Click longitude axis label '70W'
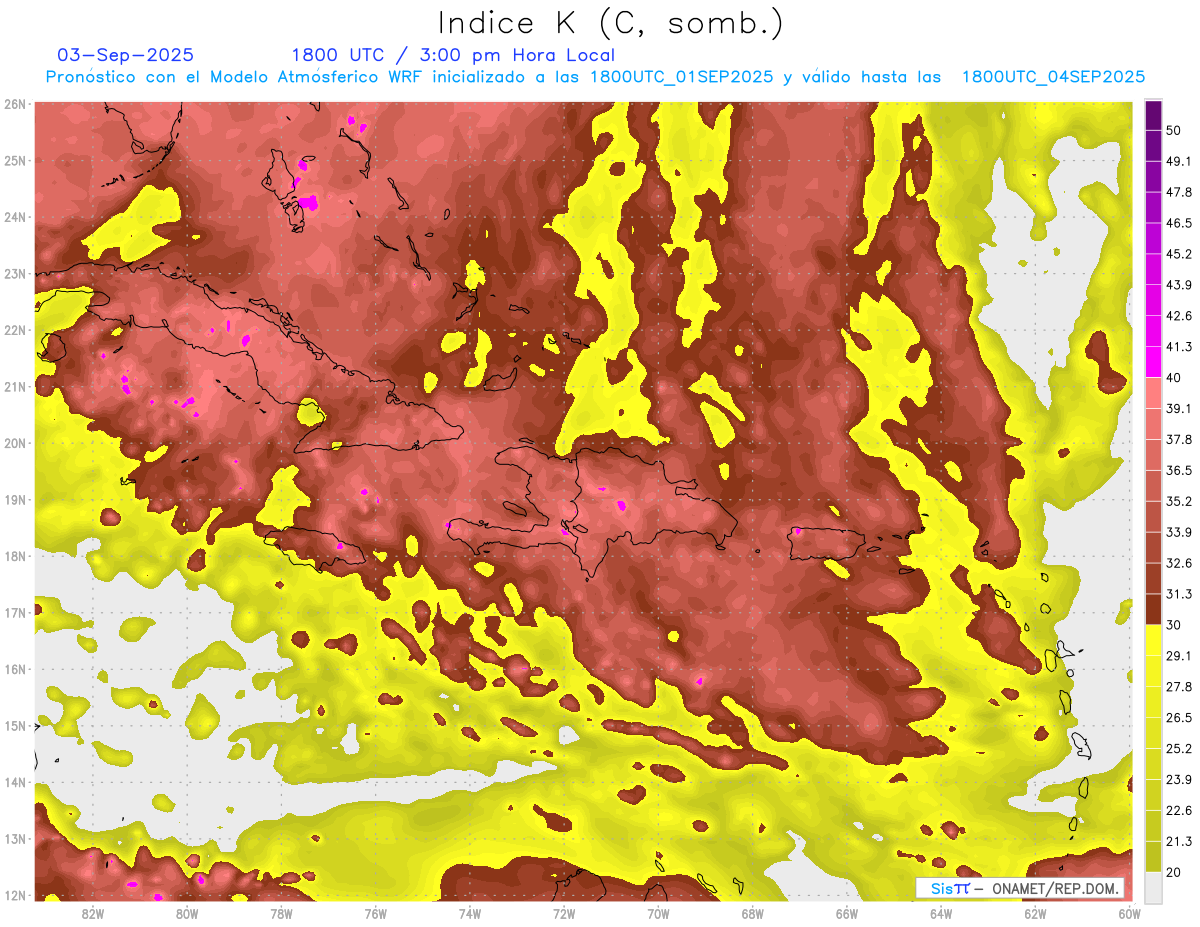This screenshot has height=927, width=1200. 658,913
